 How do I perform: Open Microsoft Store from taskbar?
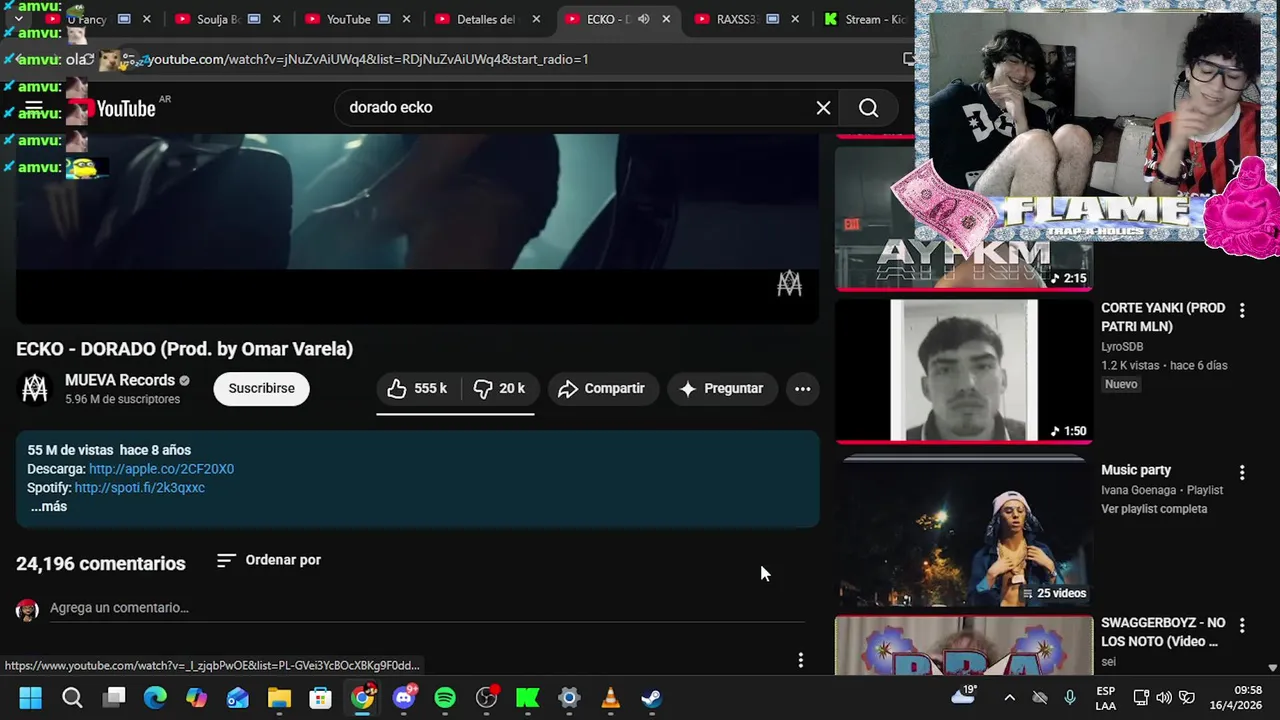click(320, 698)
